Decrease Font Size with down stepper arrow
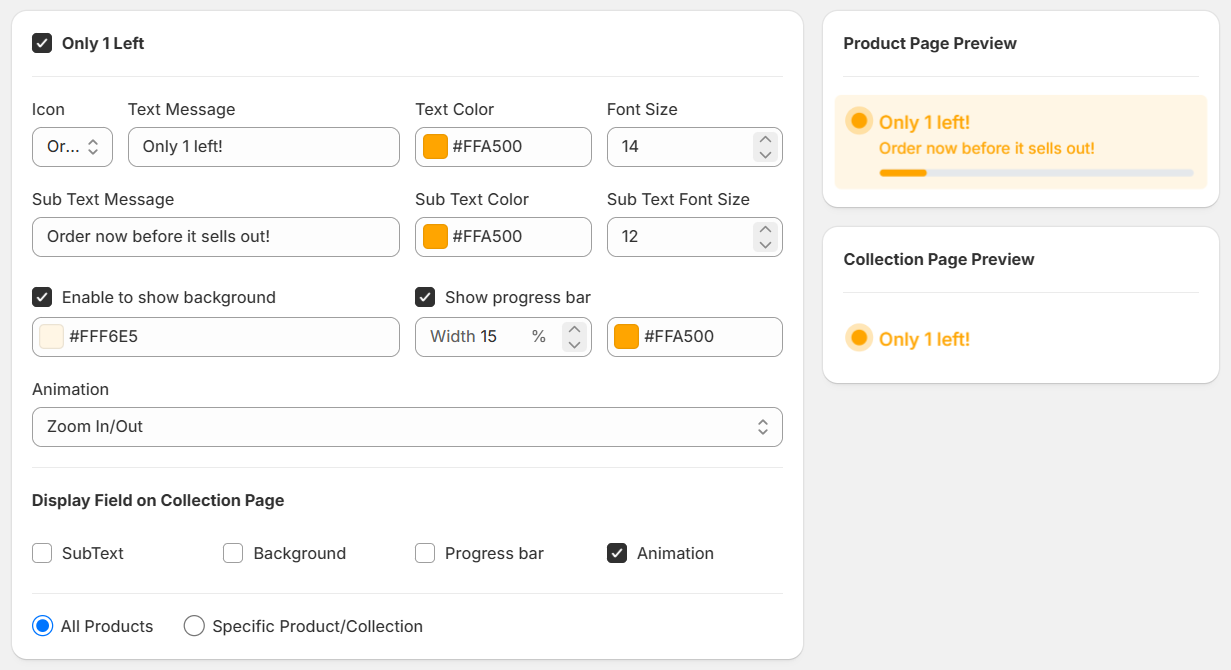The image size is (1231, 670). click(765, 154)
